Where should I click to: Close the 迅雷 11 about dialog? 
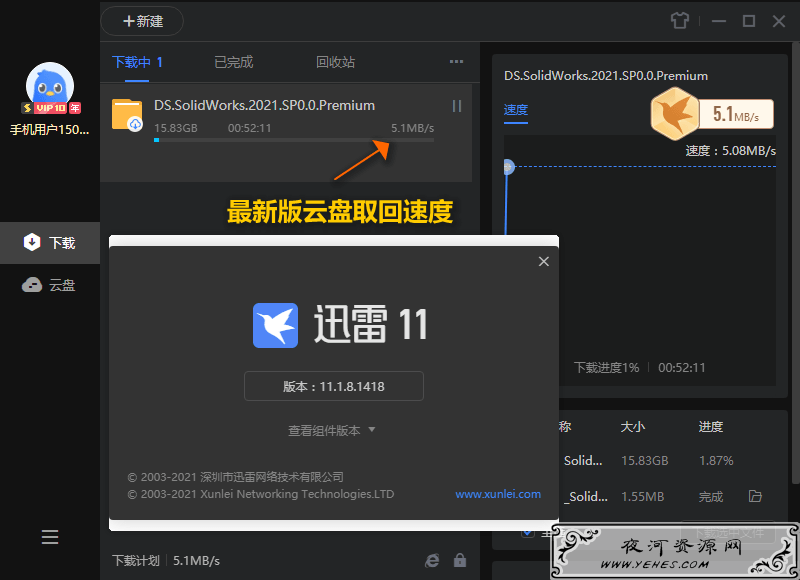tap(544, 262)
